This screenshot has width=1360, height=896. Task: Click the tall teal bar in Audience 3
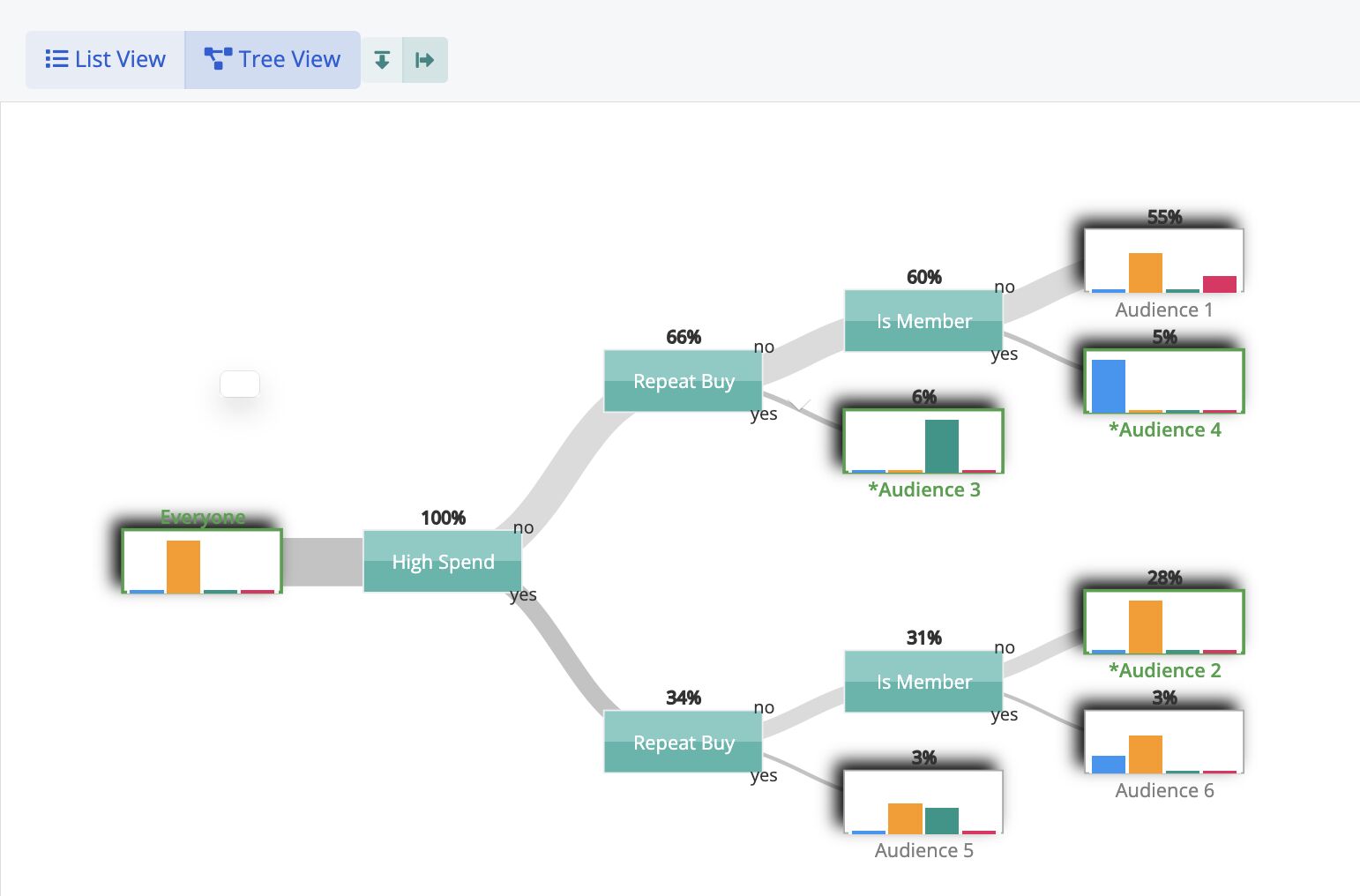point(941,445)
